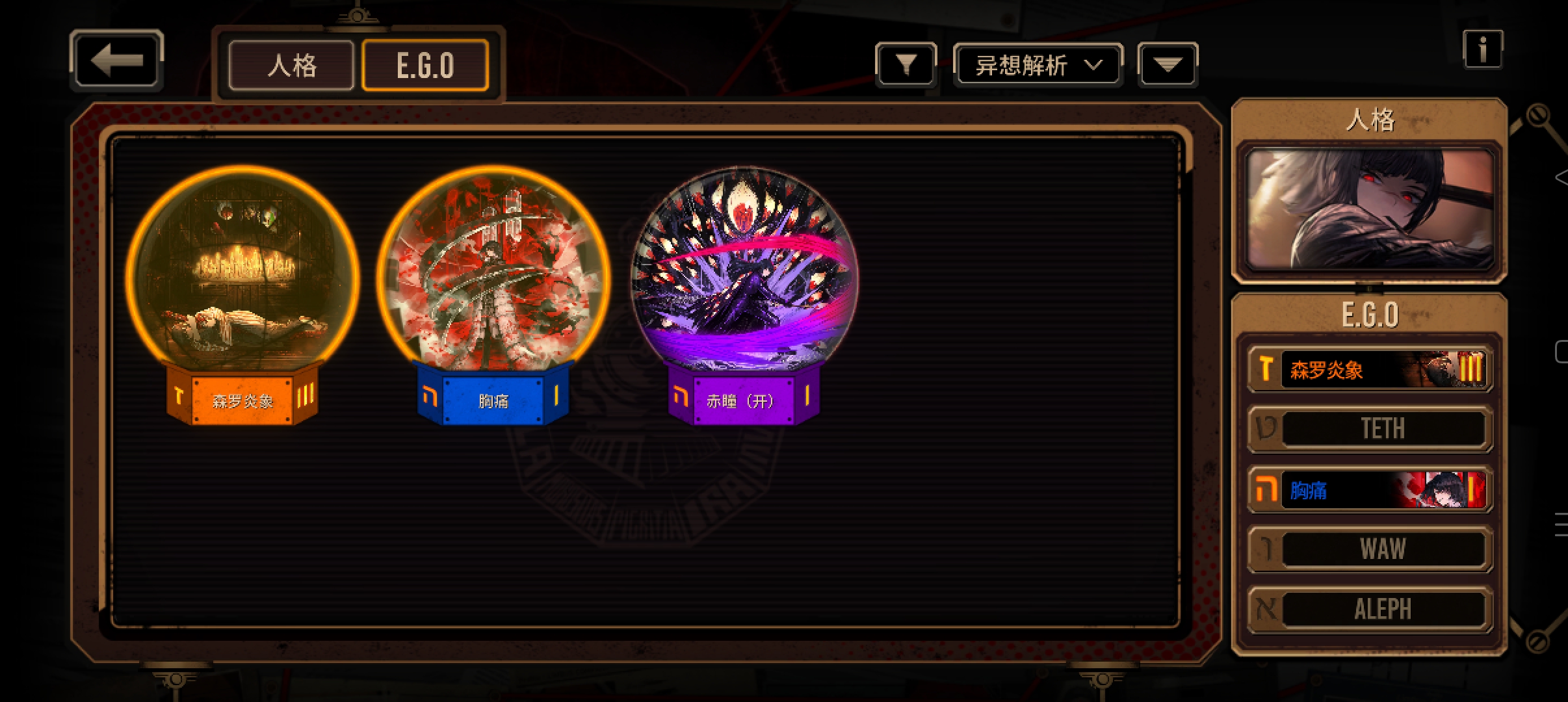This screenshot has height=702, width=1568.
Task: Click the blue 胸痛 label plate
Action: pyautogui.click(x=493, y=397)
